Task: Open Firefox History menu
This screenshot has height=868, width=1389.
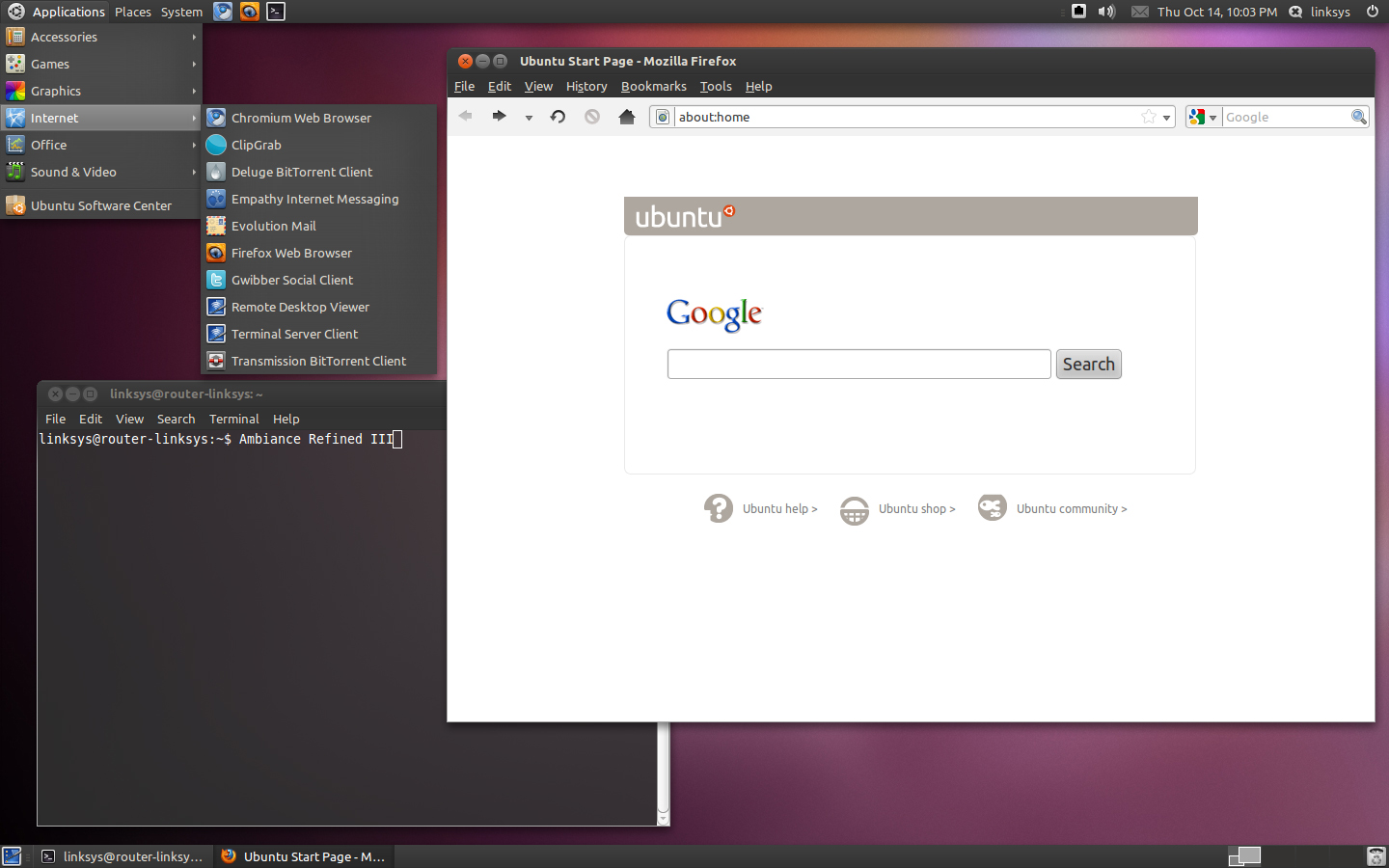Action: point(586,86)
